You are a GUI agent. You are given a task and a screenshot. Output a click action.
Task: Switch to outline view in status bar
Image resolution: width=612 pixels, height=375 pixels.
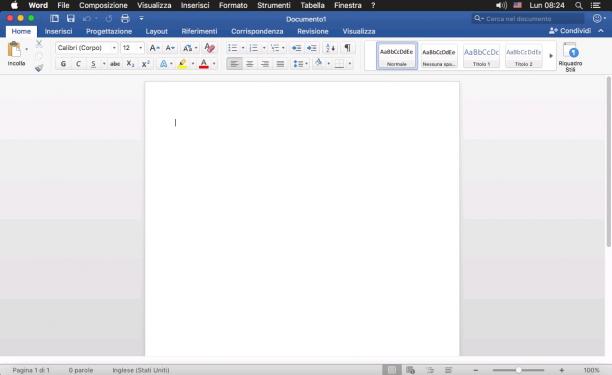pyautogui.click(x=430, y=370)
